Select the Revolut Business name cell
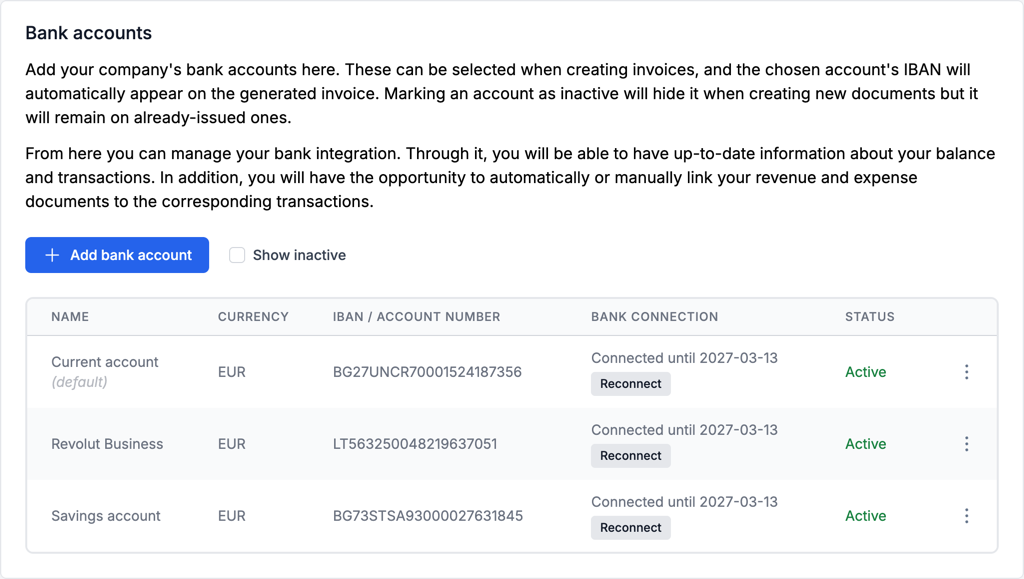 (x=107, y=444)
